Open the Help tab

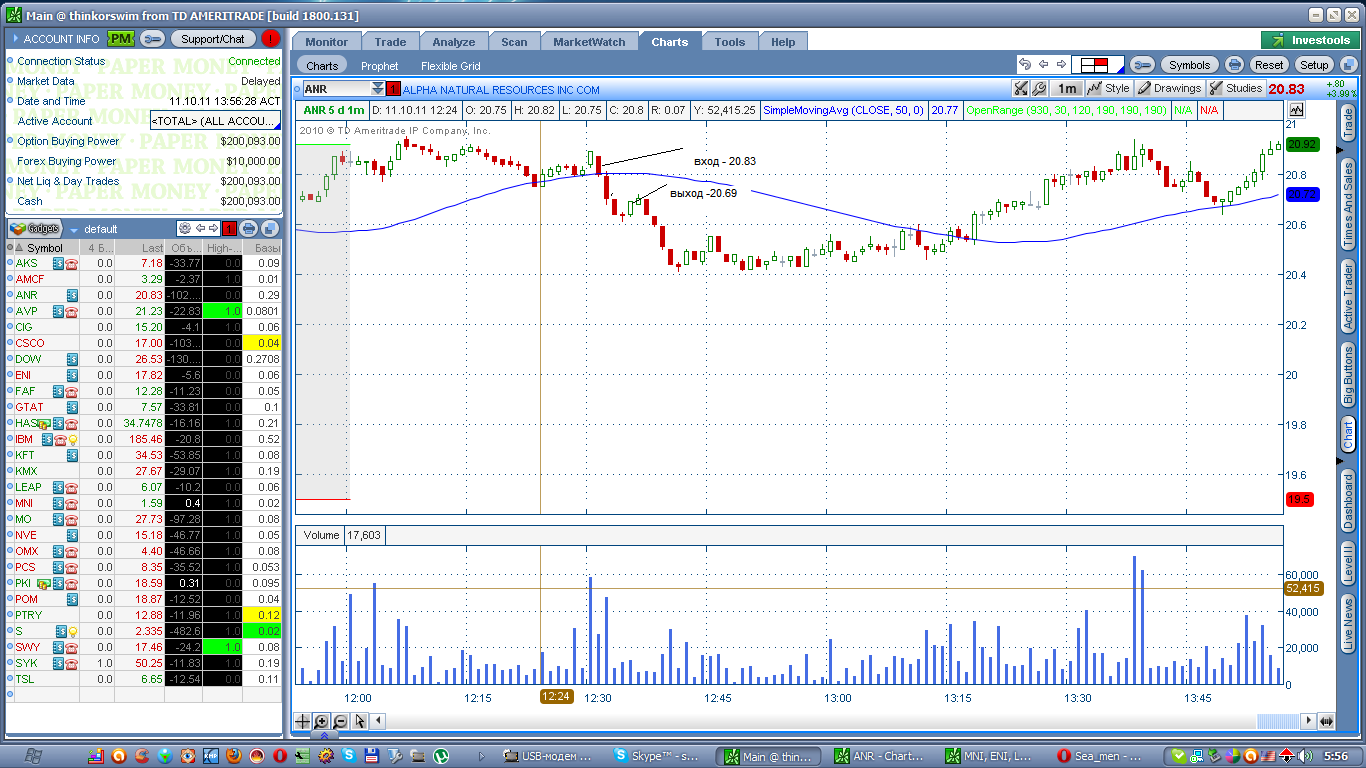pyautogui.click(x=783, y=42)
